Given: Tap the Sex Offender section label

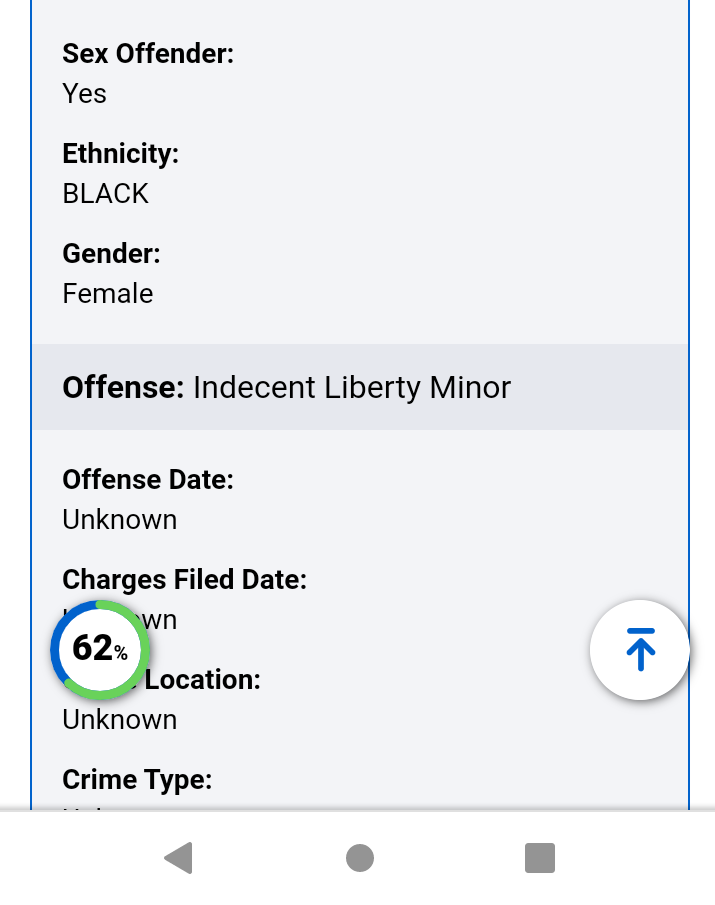Looking at the screenshot, I should 148,54.
